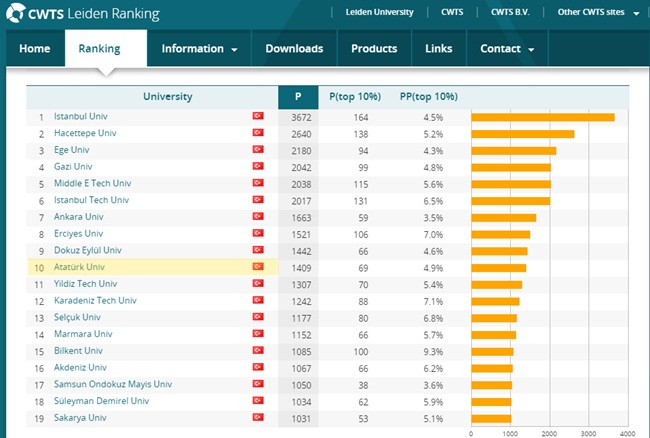Click the flag icon in the Ankara Univ row
The image size is (650, 438).
258,216
